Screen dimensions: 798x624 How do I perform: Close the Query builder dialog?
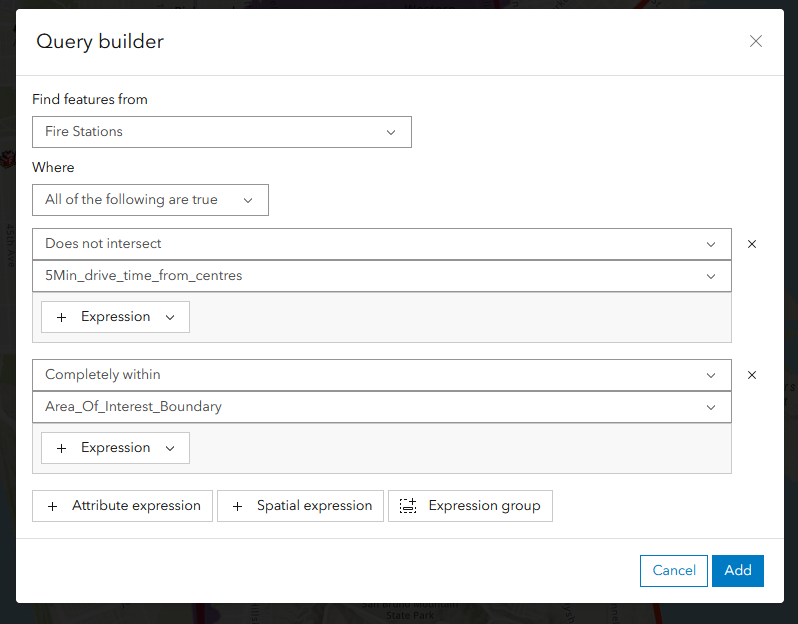[756, 41]
